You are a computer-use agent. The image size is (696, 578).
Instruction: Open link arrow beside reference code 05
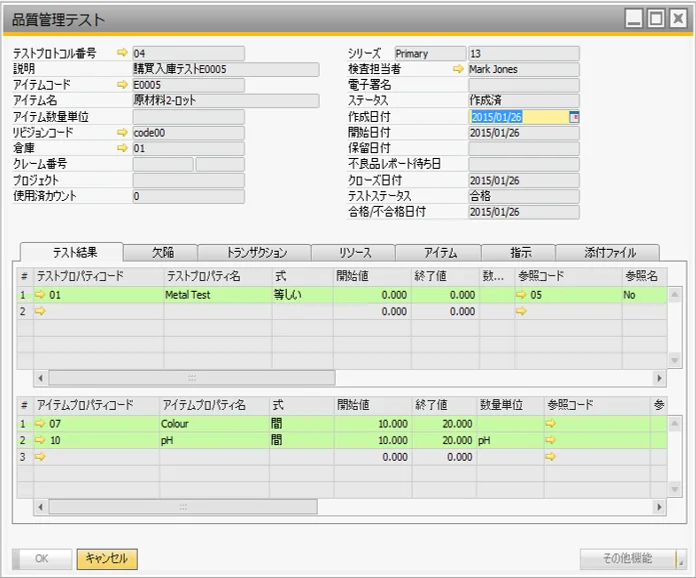(x=521, y=294)
